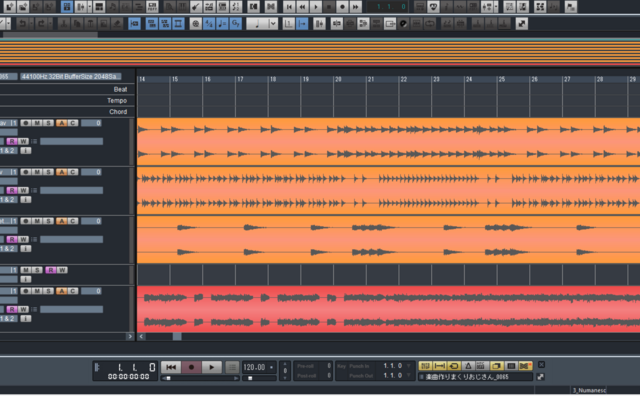Screen dimensions: 640x396
Task: Toggle the G7 chord track button
Action: (x=236, y=24)
